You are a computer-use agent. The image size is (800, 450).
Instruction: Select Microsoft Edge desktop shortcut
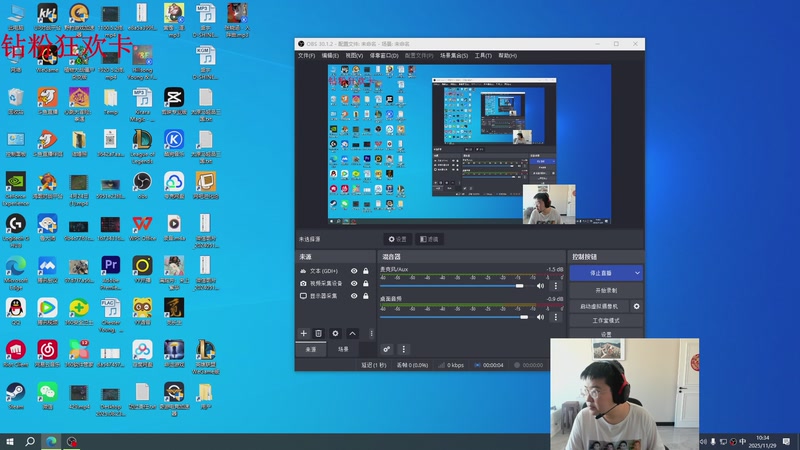[x=16, y=272]
